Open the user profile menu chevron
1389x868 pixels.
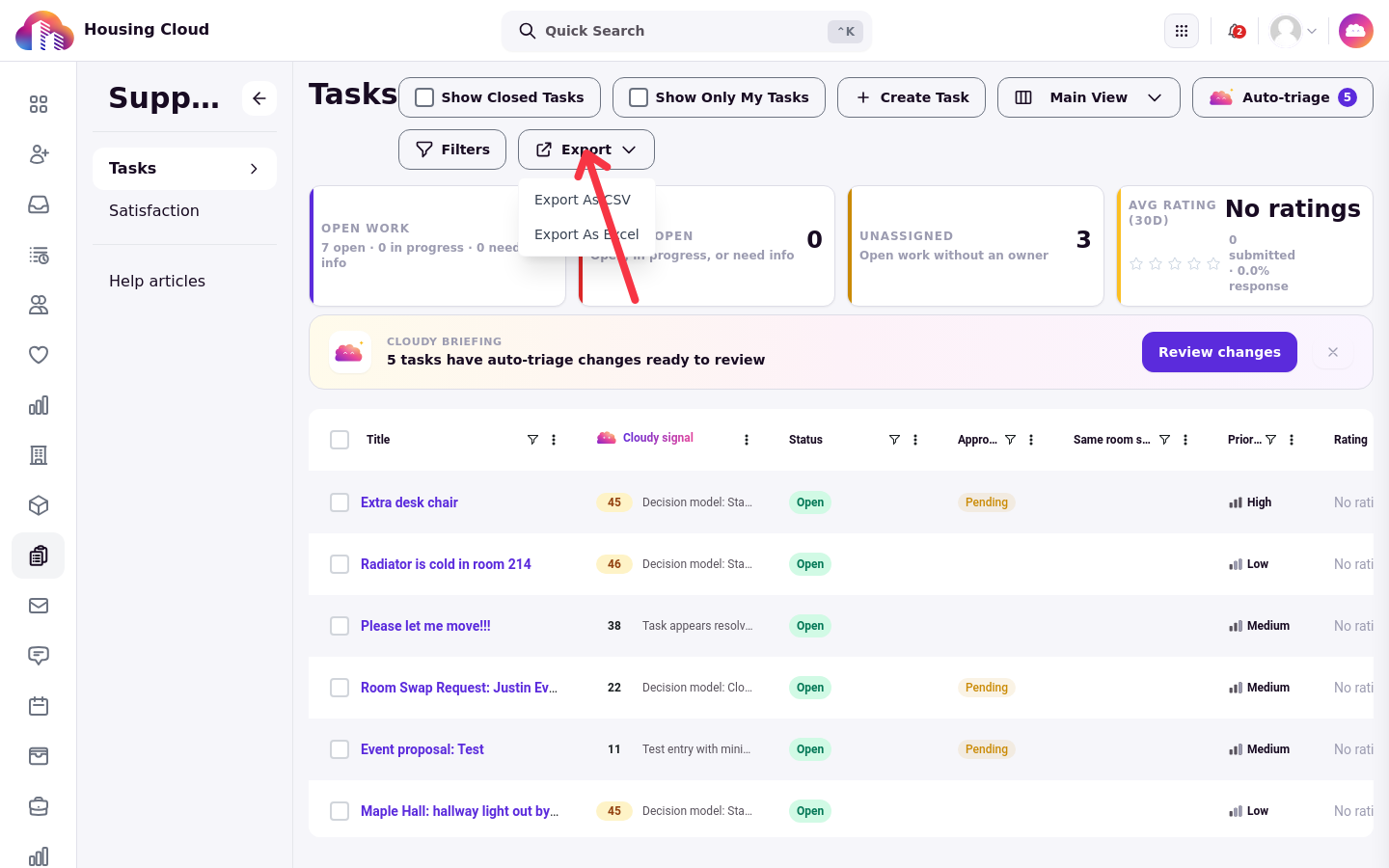coord(1312,31)
